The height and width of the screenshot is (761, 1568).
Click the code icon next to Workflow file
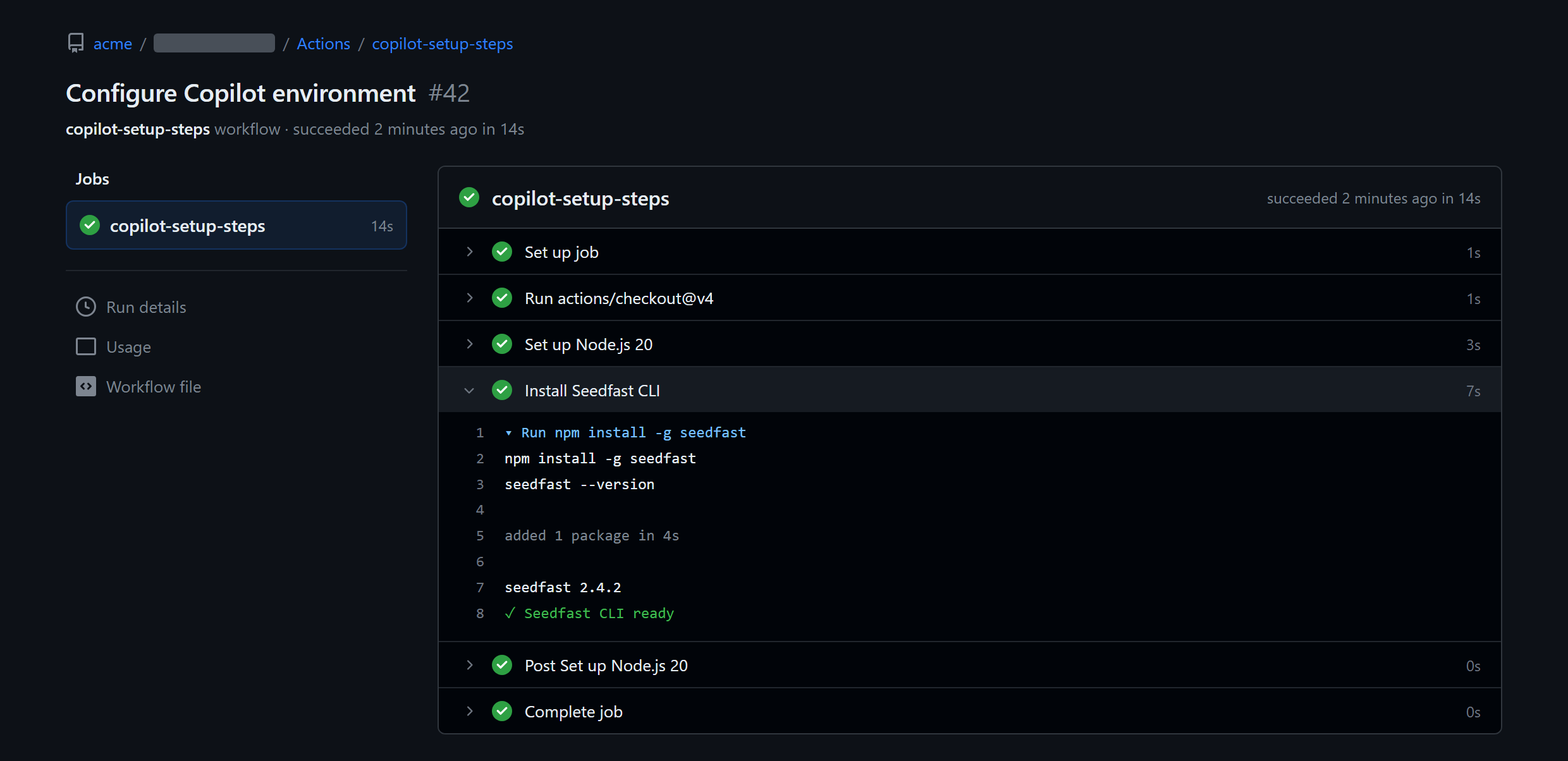point(86,386)
